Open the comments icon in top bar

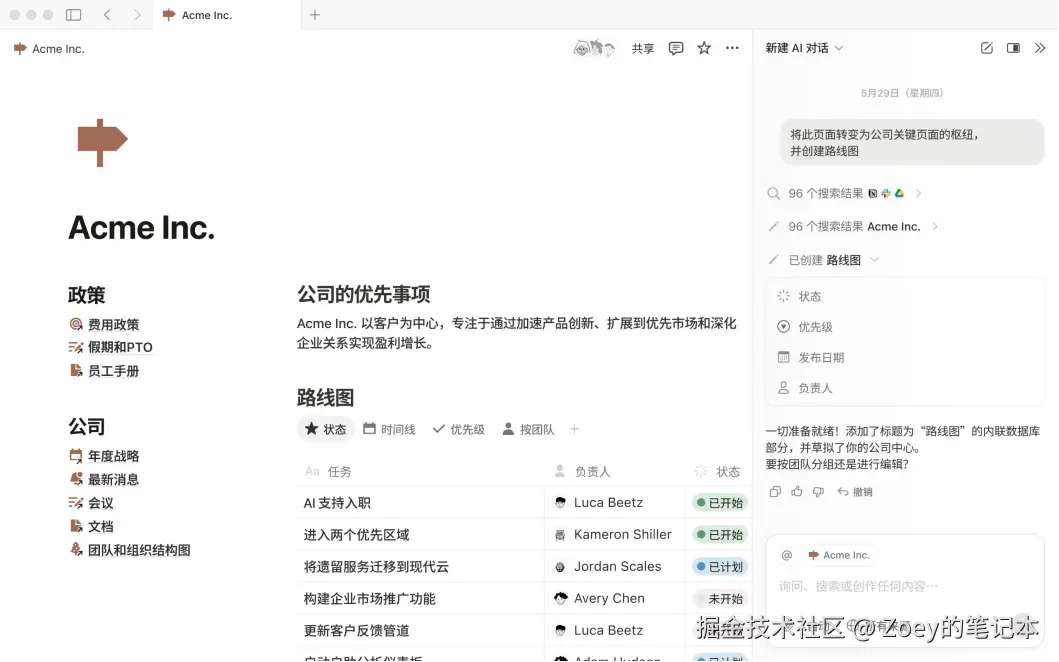[x=675, y=48]
